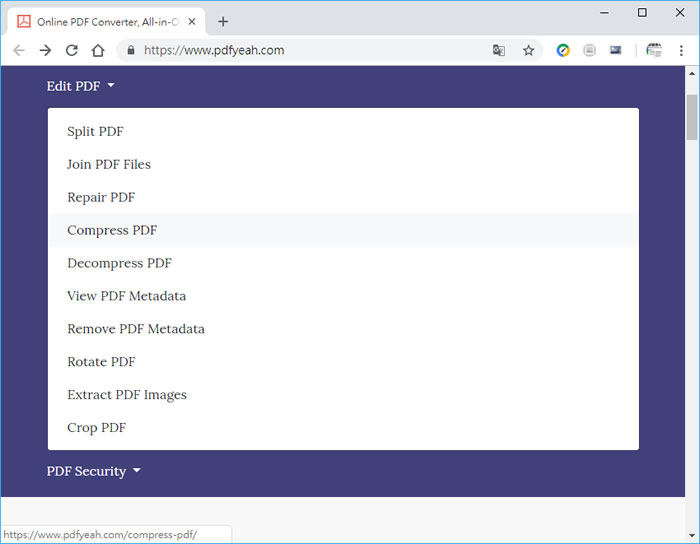700x544 pixels.
Task: Close the Online PDF Converter tab
Action: point(192,21)
